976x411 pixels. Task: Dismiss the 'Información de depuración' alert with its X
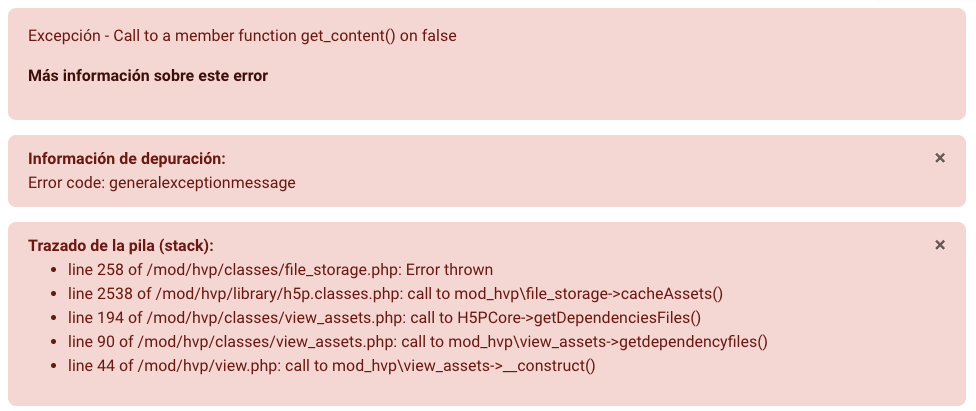940,158
